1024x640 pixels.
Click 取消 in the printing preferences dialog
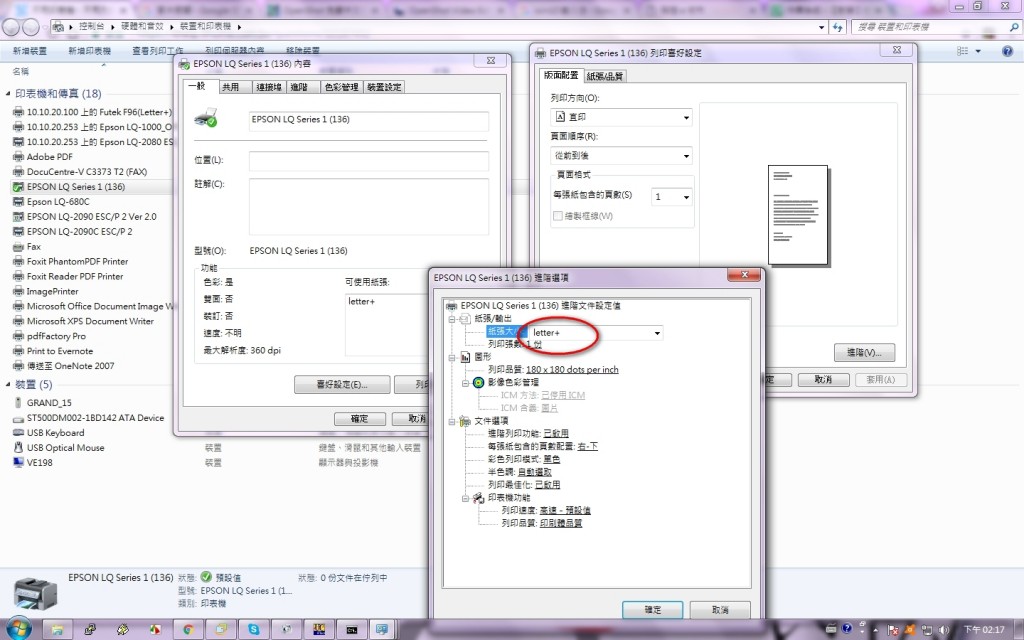823,379
